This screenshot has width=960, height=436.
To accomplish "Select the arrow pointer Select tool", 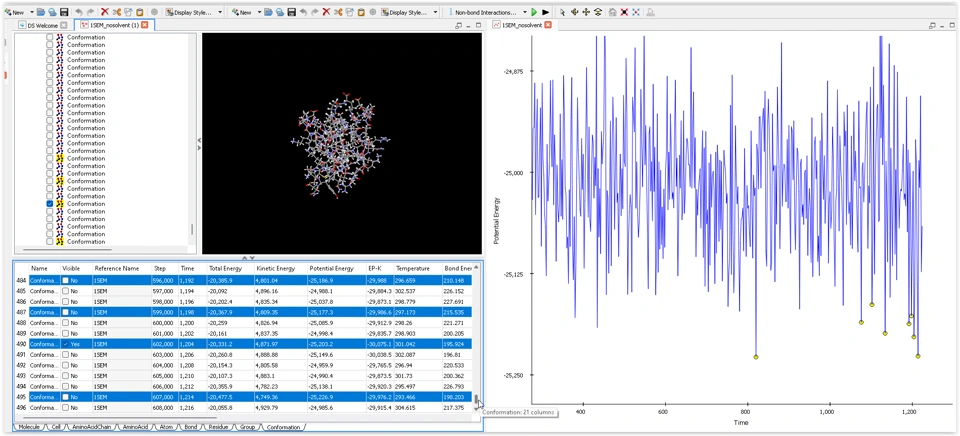I will coord(562,12).
